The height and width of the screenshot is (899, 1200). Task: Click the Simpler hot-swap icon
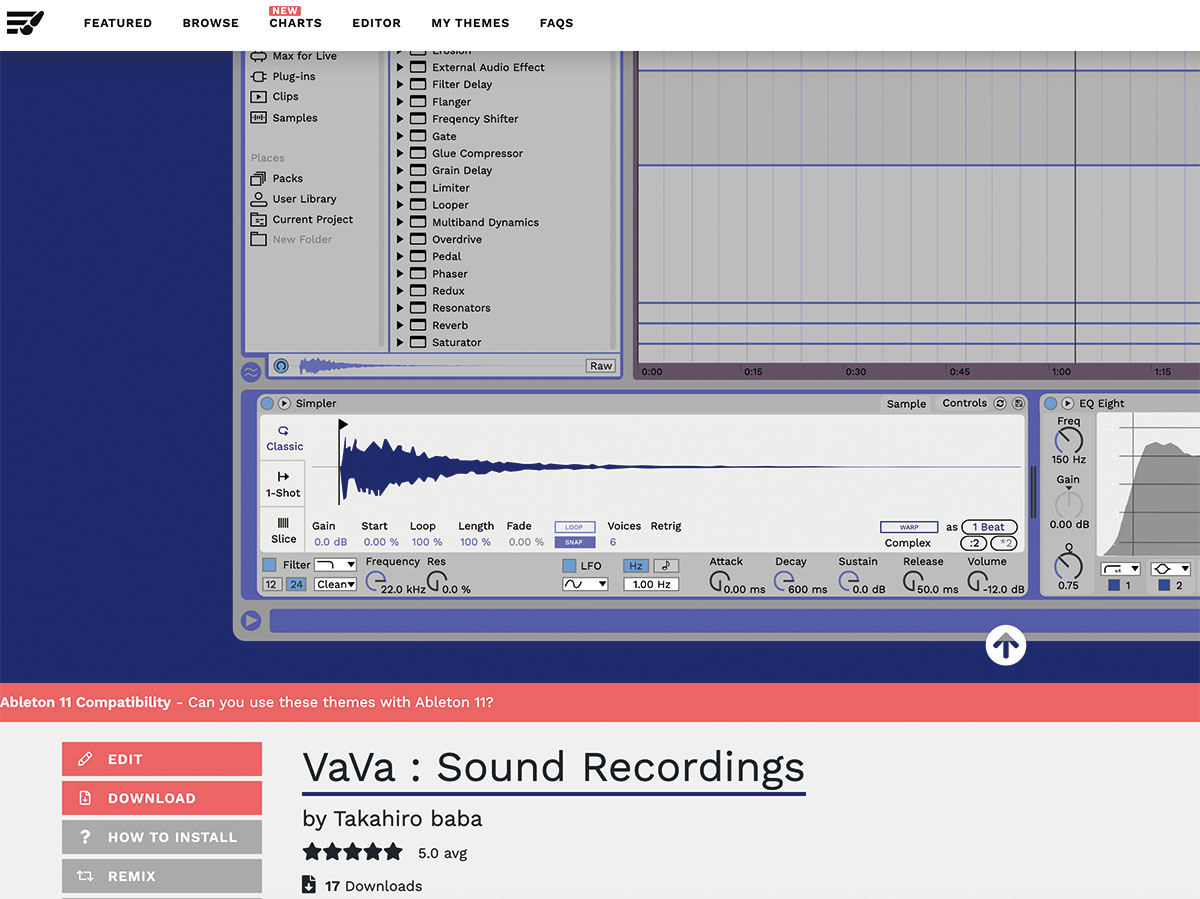tap(999, 403)
